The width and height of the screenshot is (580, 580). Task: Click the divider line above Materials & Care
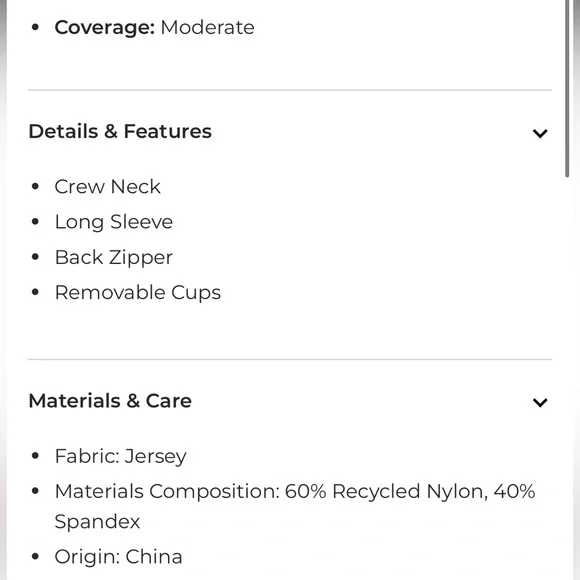(x=290, y=359)
